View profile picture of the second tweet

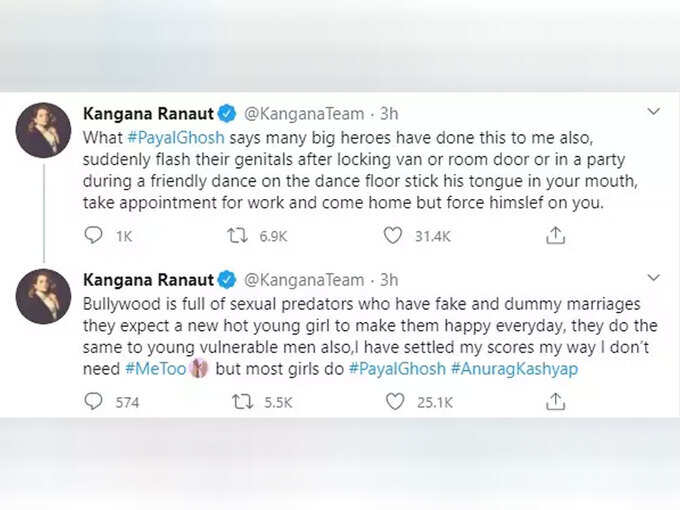click(x=43, y=297)
